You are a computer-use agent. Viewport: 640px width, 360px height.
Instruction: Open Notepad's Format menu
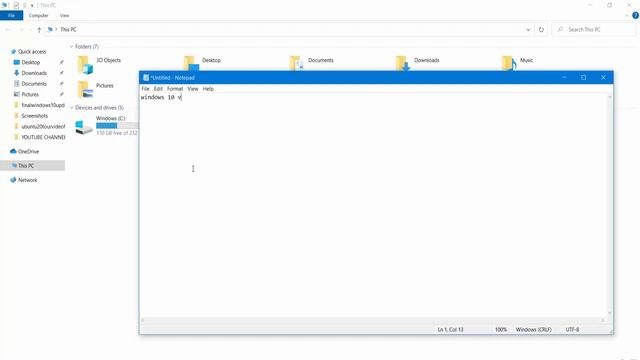click(x=175, y=89)
